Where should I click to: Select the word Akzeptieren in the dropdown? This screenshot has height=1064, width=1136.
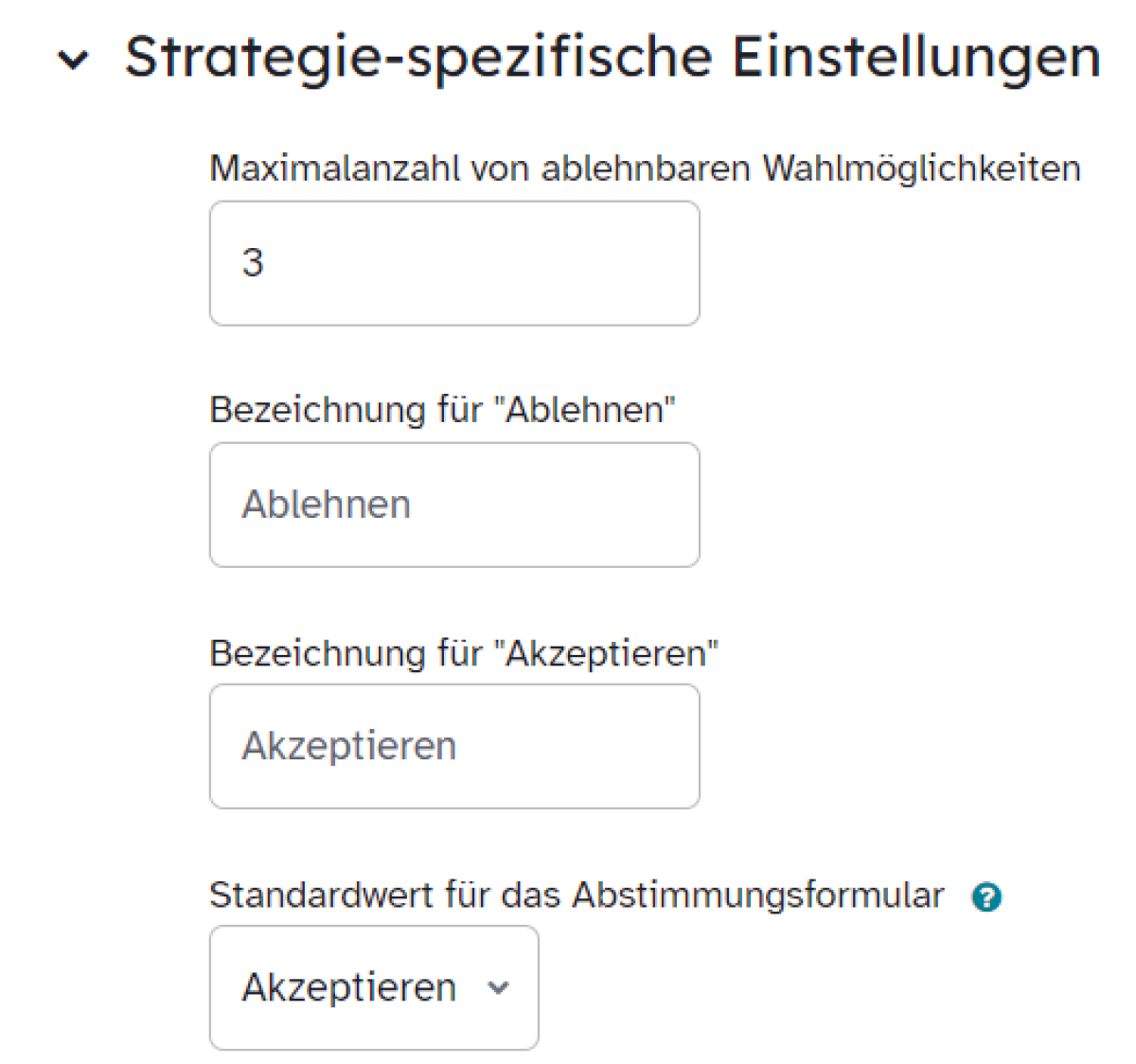click(x=348, y=987)
